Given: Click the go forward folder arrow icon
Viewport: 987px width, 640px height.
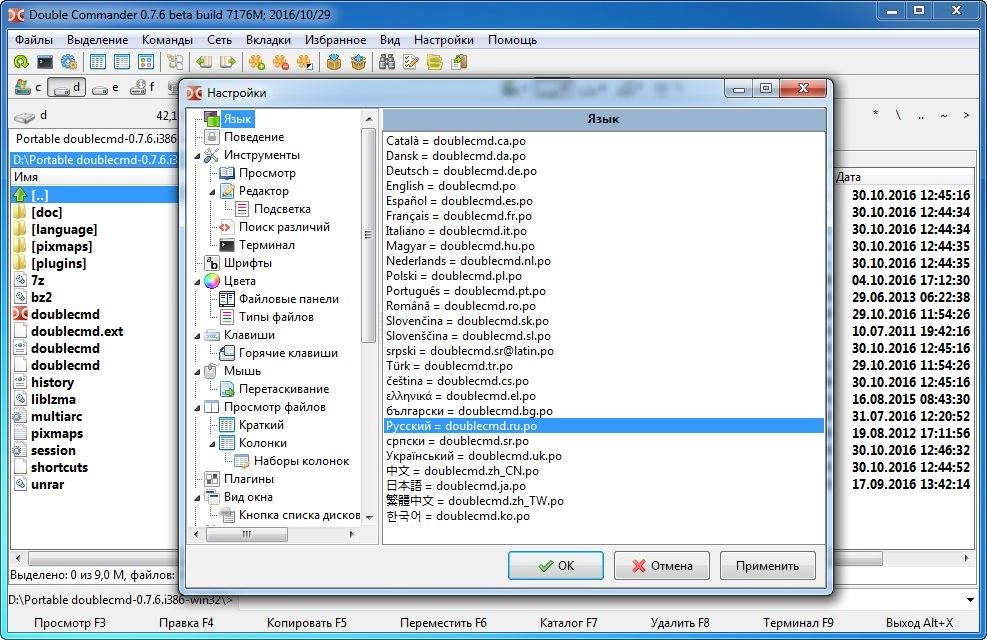Looking at the screenshot, I should 227,62.
